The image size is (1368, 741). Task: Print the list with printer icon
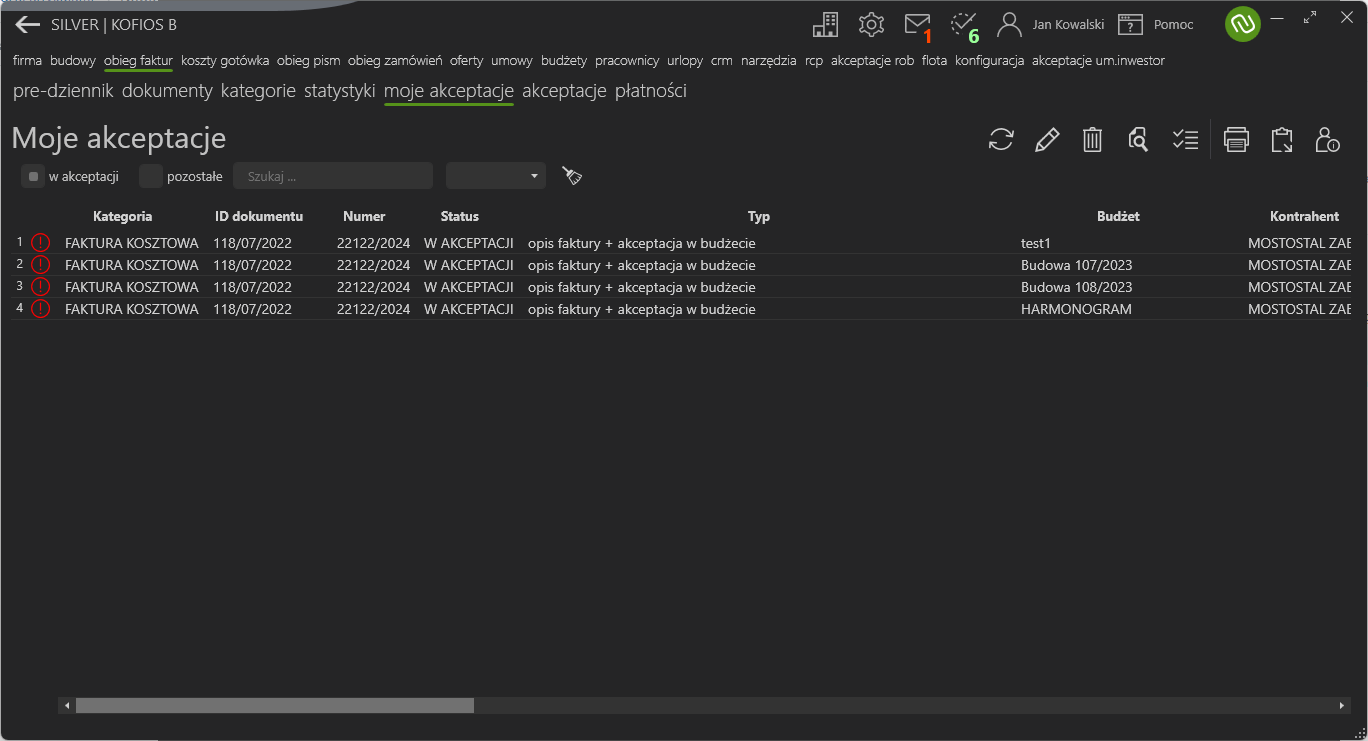tap(1237, 140)
